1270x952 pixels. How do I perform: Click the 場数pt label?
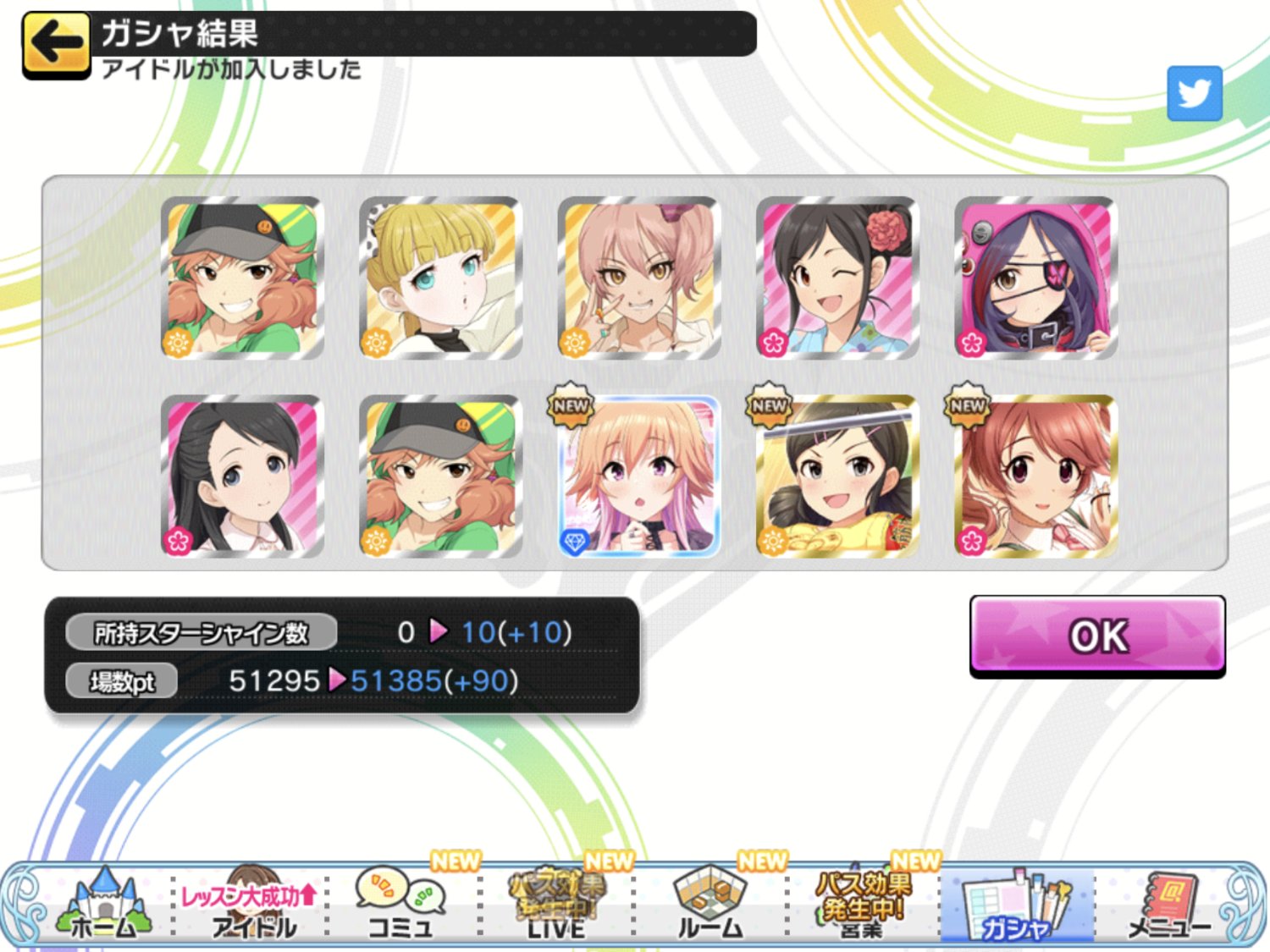coord(122,681)
